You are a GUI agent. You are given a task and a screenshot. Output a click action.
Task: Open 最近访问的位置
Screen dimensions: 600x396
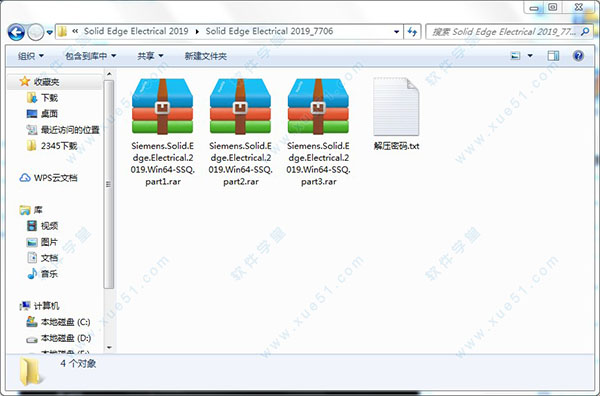point(70,130)
